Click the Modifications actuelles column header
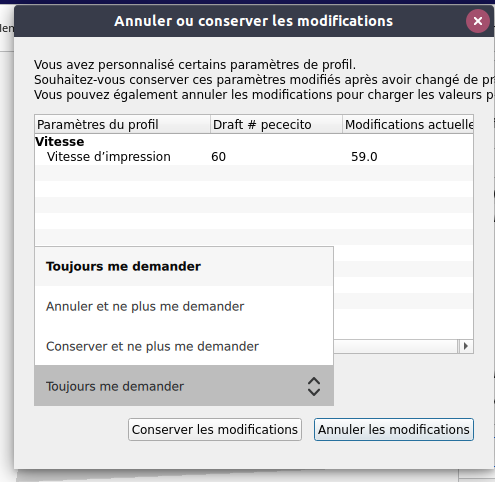The width and height of the screenshot is (495, 482). click(x=408, y=124)
